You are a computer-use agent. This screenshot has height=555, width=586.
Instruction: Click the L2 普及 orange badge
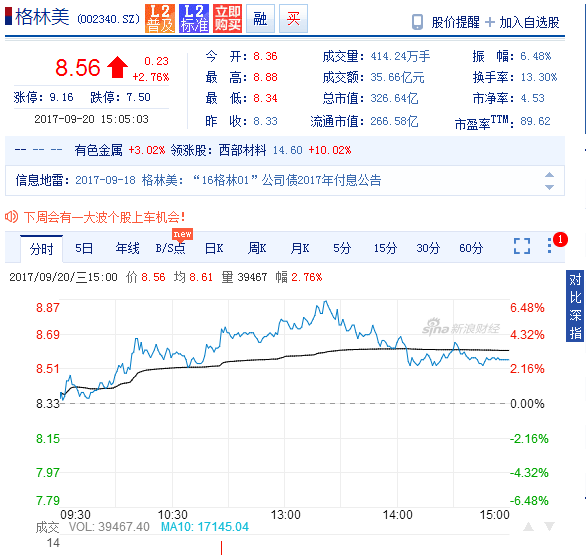(x=160, y=19)
